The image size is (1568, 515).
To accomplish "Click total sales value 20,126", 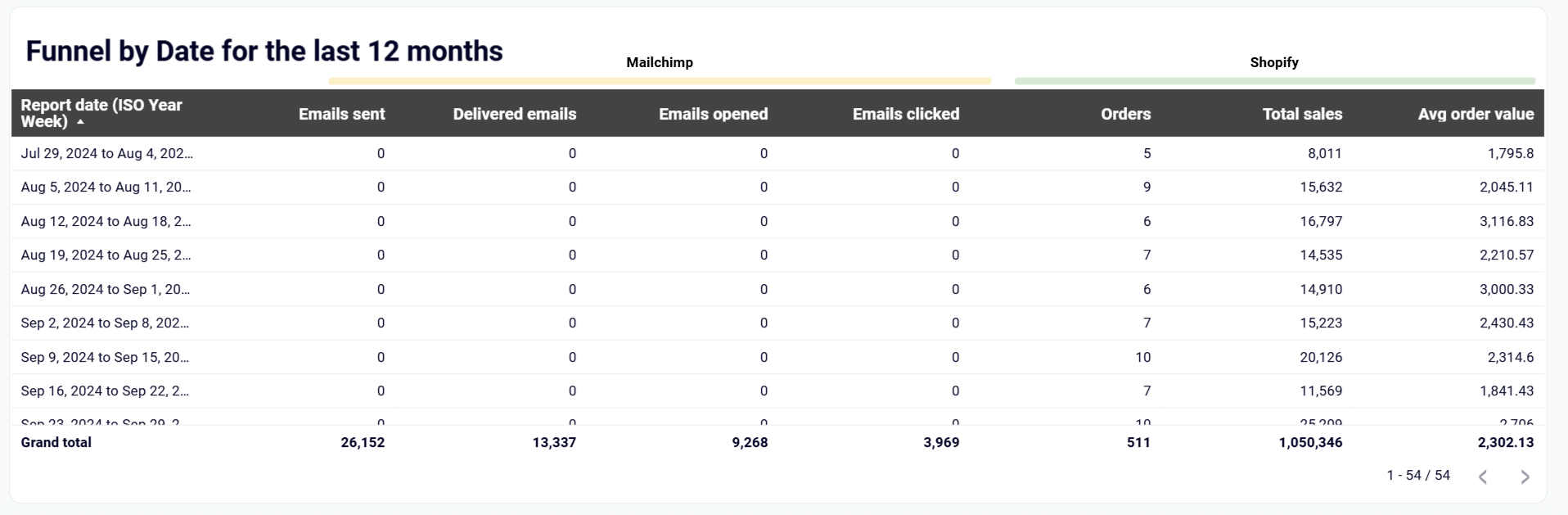I will point(1320,357).
